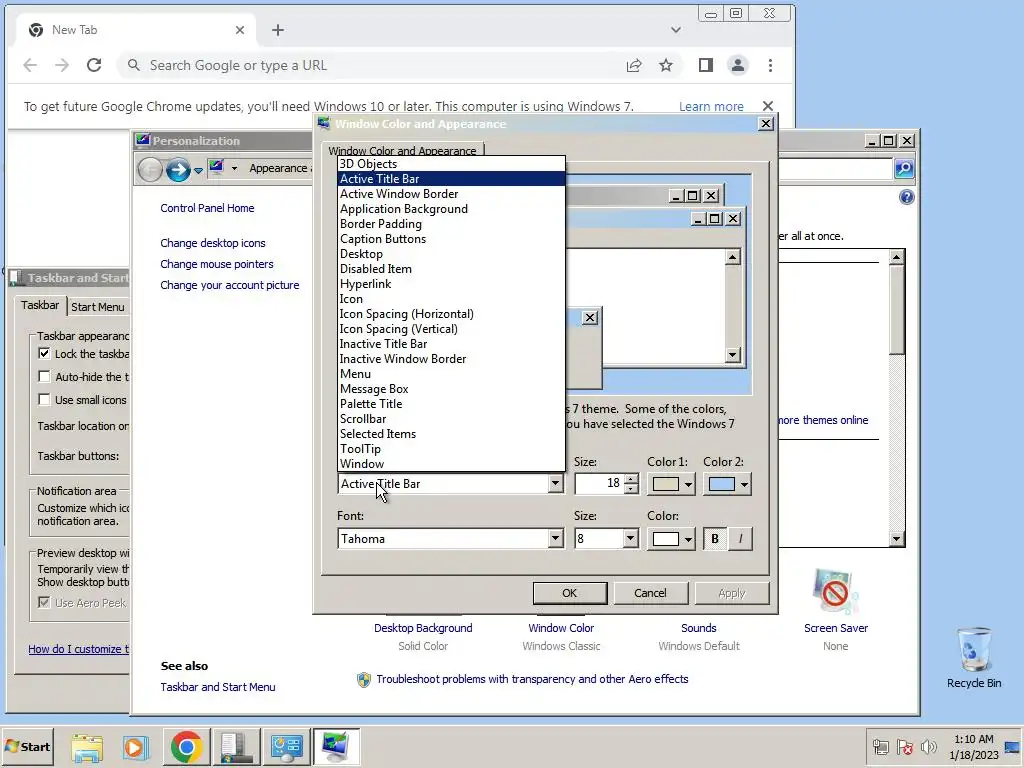1024x768 pixels.
Task: Open the Personalization taskbar button
Action: pos(336,746)
